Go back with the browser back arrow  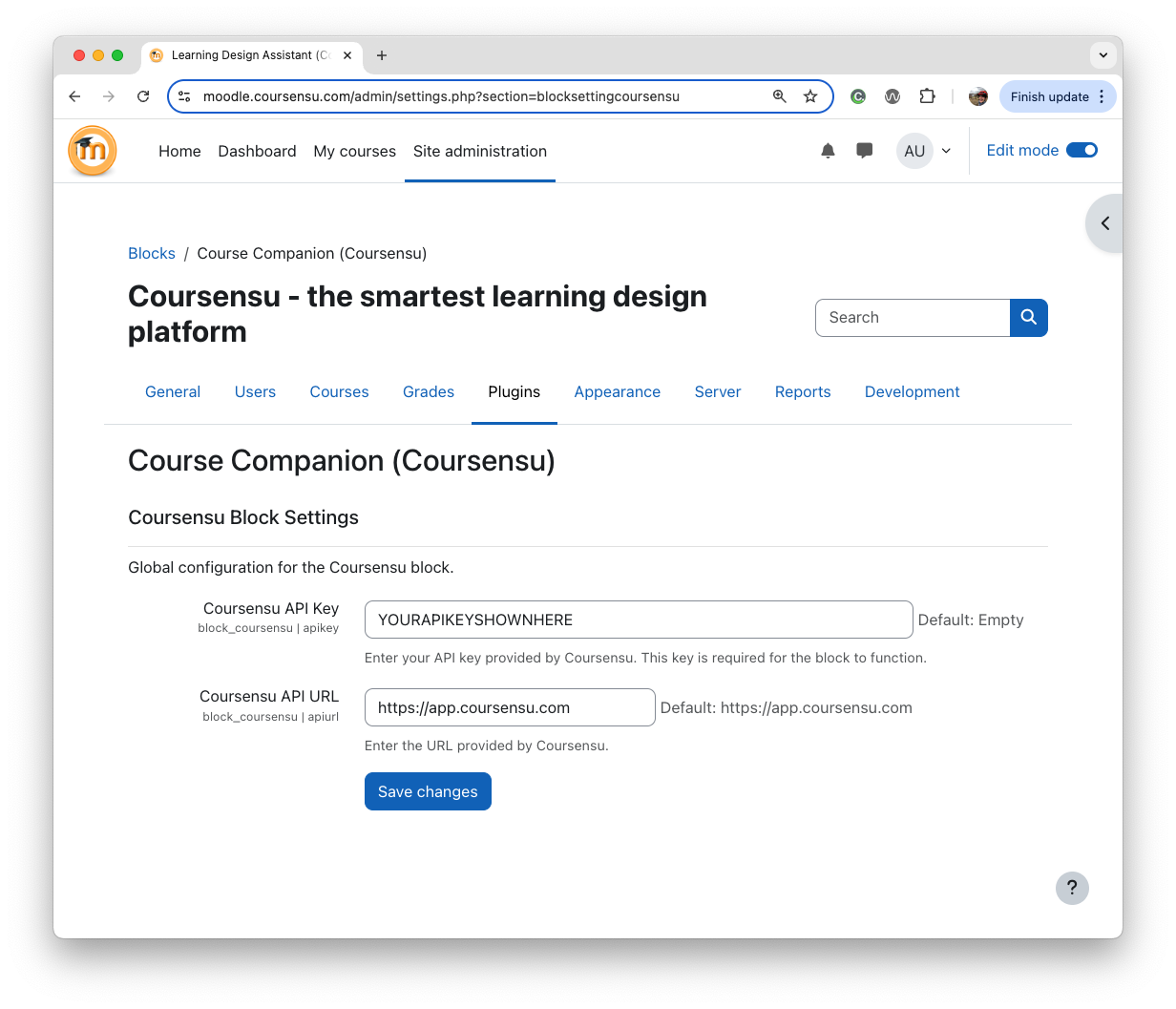[x=74, y=96]
